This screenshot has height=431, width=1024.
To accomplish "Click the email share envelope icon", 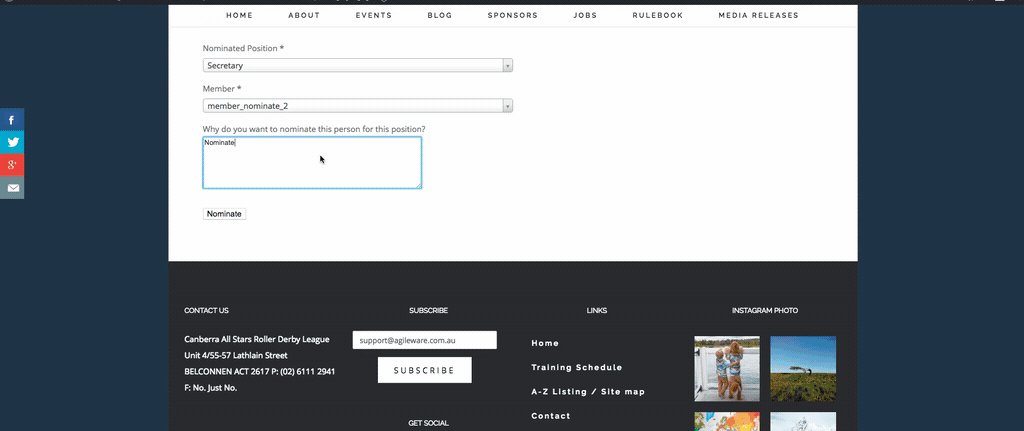I will pyautogui.click(x=12, y=188).
